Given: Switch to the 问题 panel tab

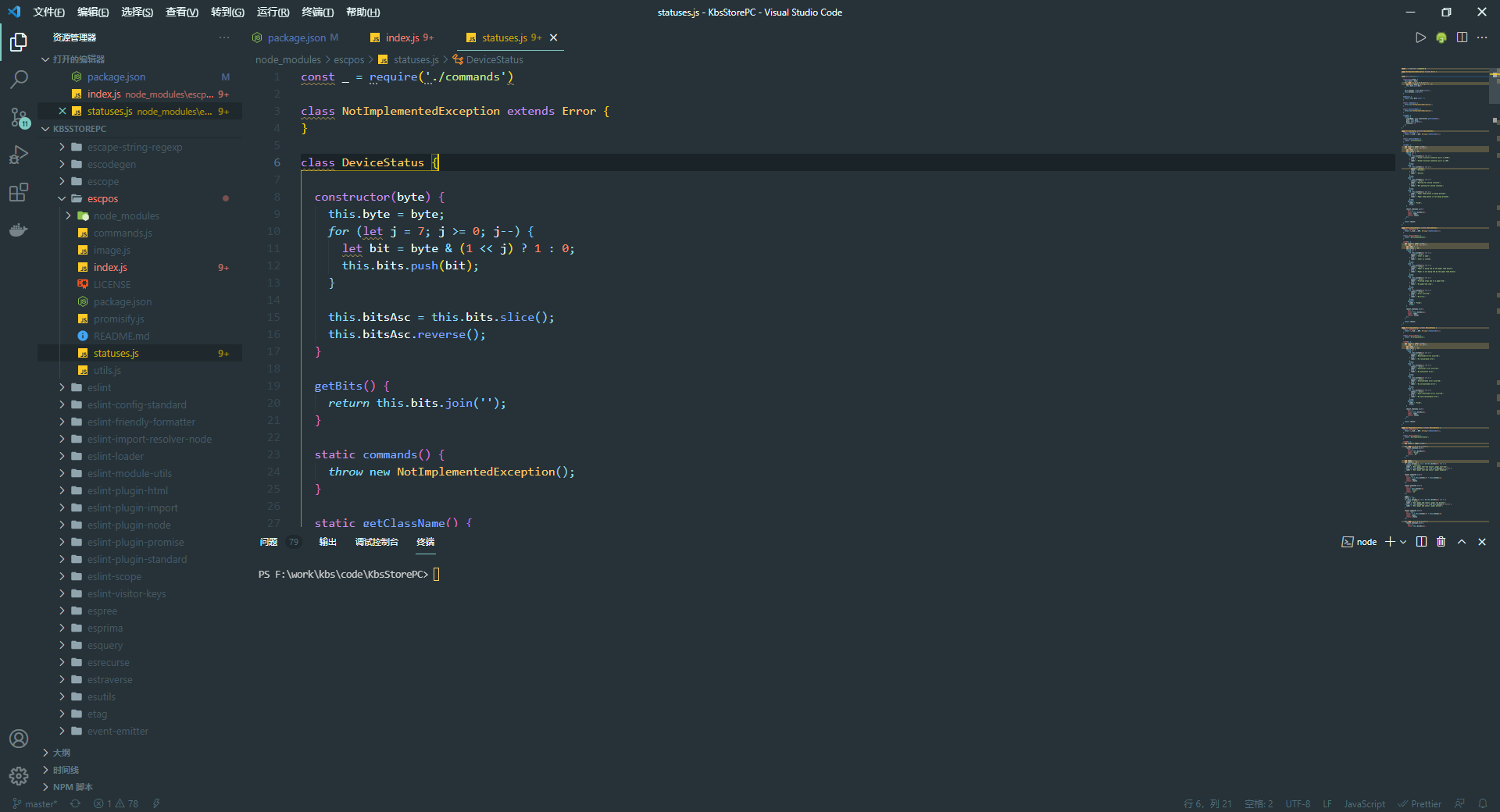Looking at the screenshot, I should point(269,542).
